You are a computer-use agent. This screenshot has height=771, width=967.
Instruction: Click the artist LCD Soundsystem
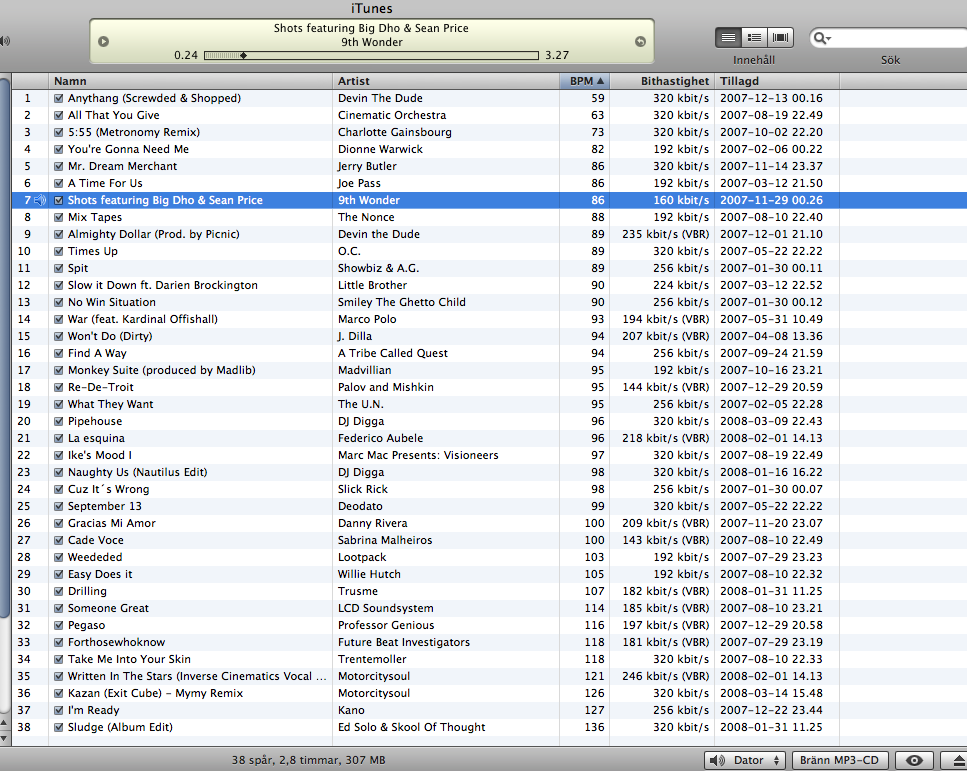click(385, 608)
